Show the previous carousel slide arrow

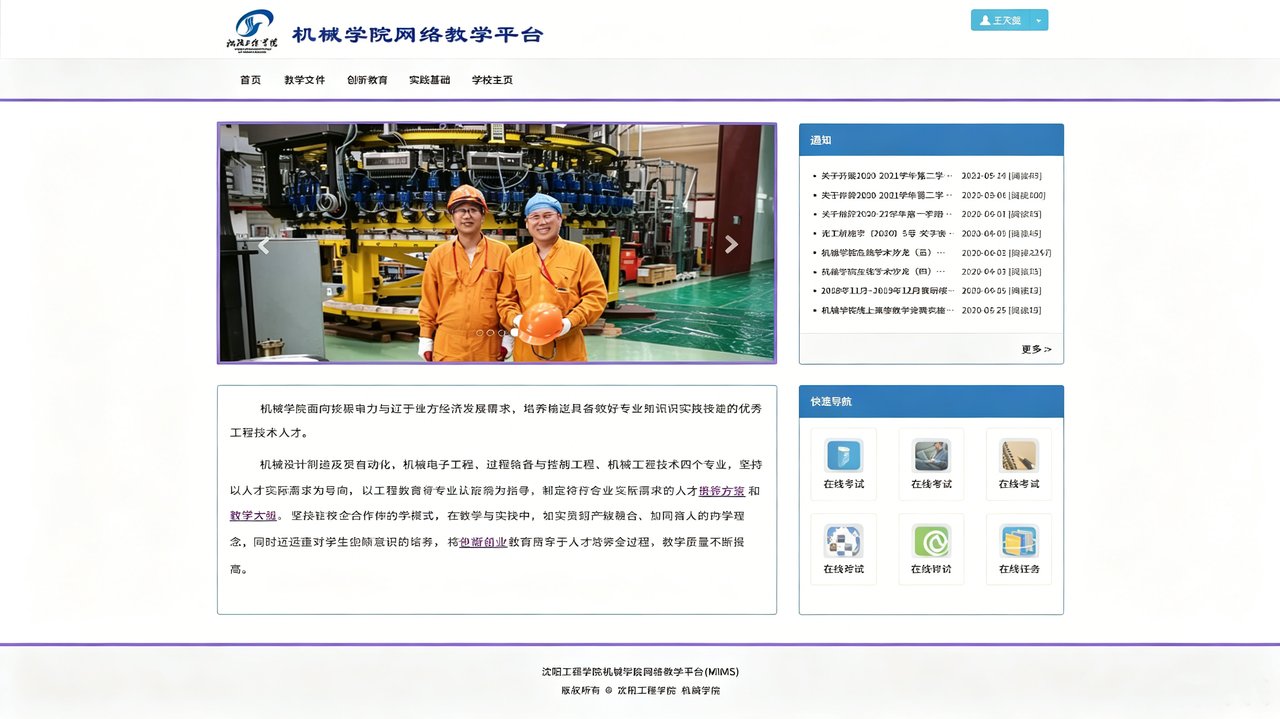264,245
